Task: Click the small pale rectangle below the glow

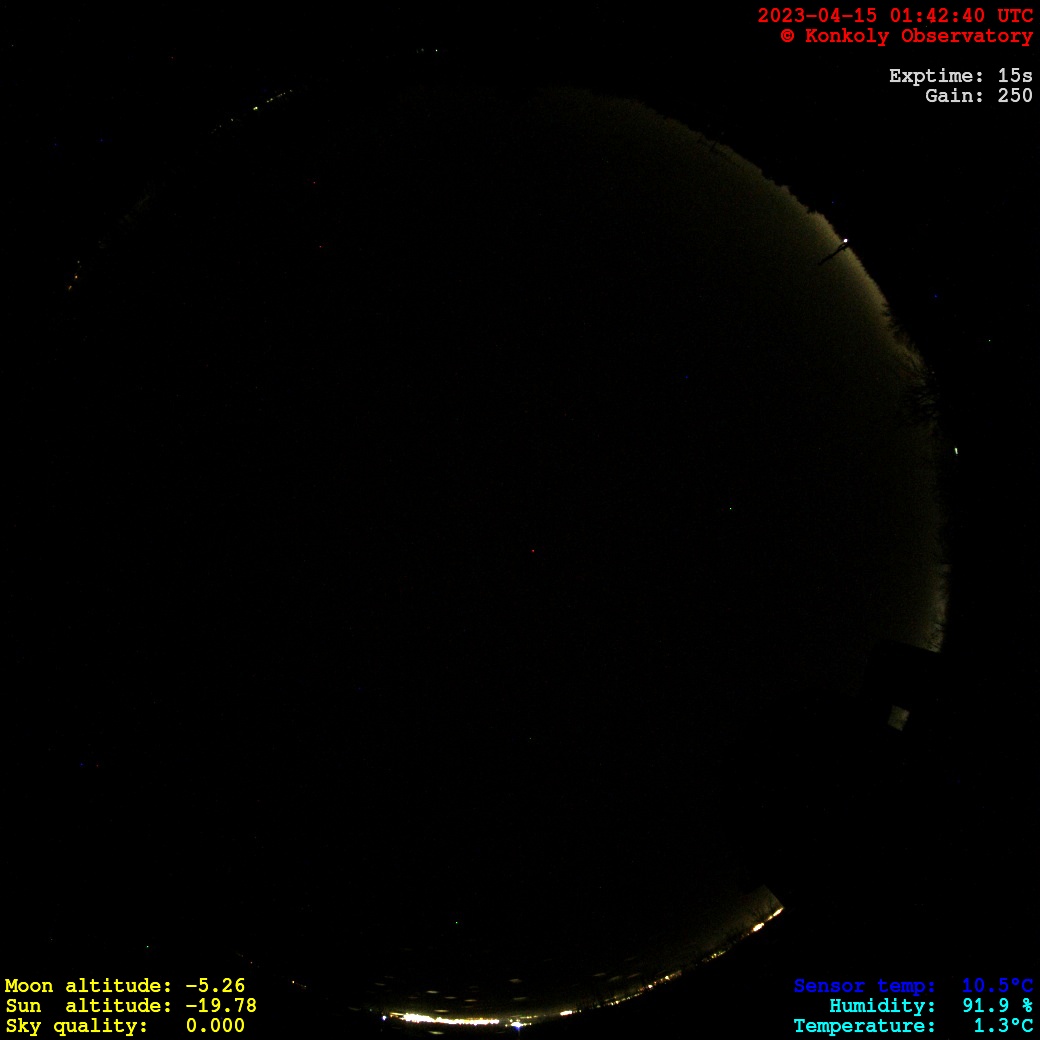Action: click(898, 716)
